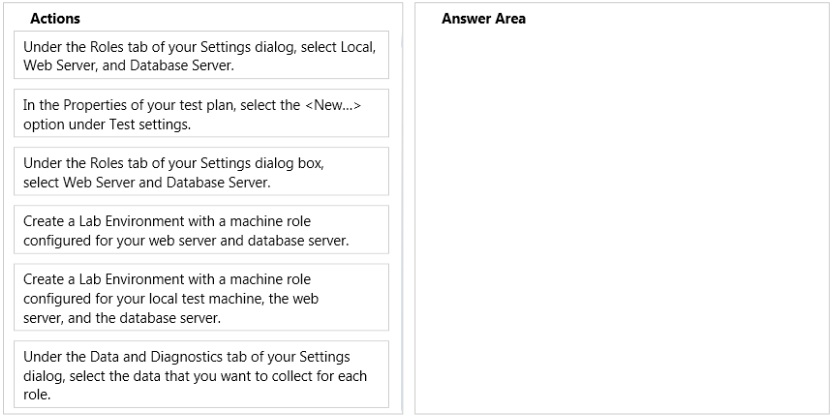The width and height of the screenshot is (832, 416).
Task: Pick the test plan Properties <New...> action
Action: coord(201,113)
